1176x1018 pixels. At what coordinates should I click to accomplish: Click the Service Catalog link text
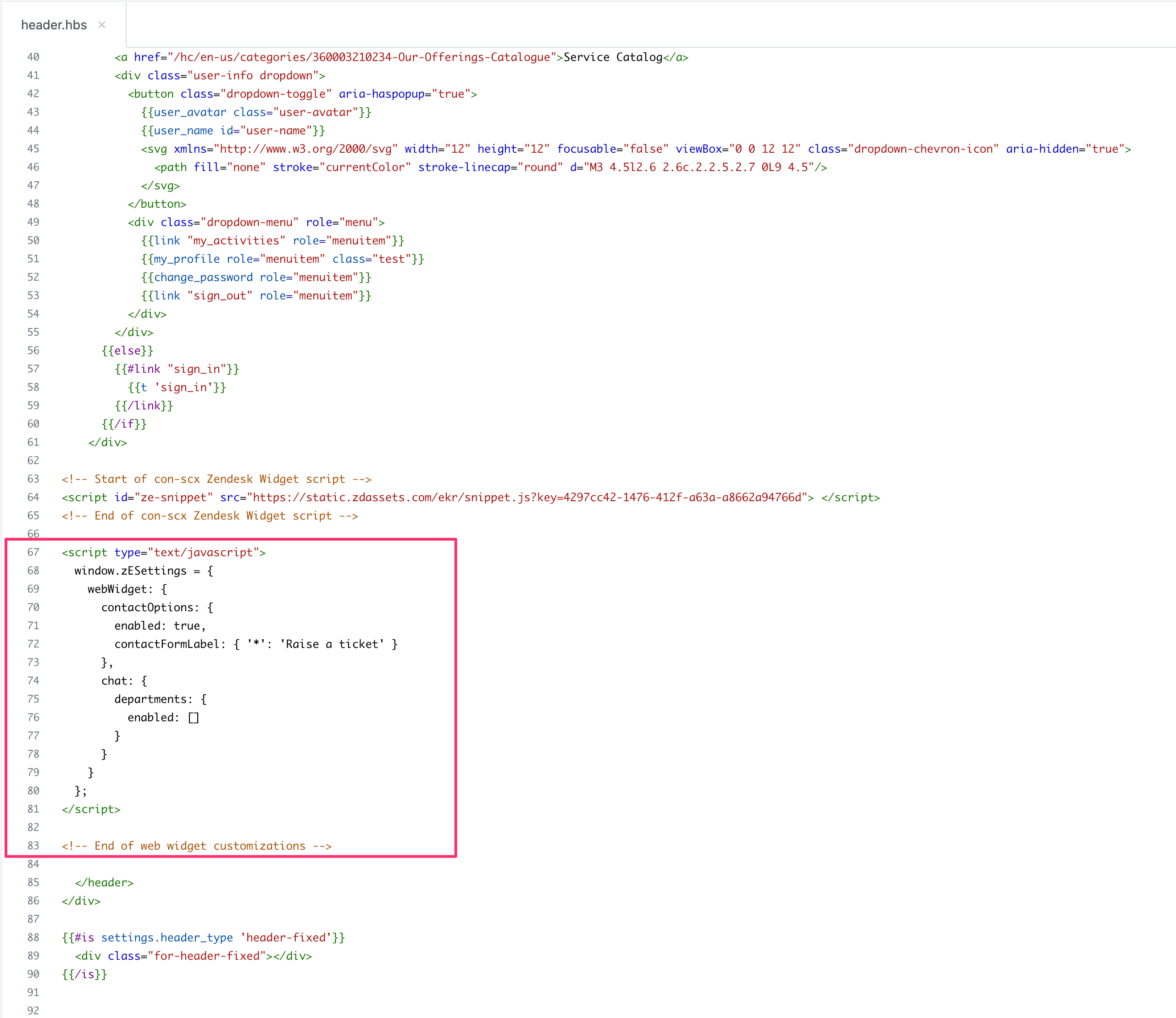pyautogui.click(x=612, y=57)
